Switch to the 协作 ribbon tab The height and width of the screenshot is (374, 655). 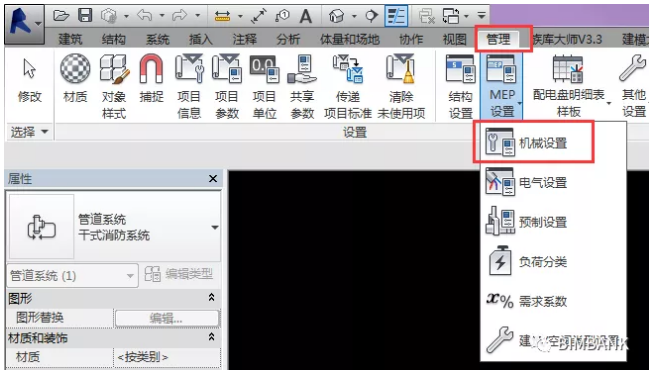[x=411, y=39]
